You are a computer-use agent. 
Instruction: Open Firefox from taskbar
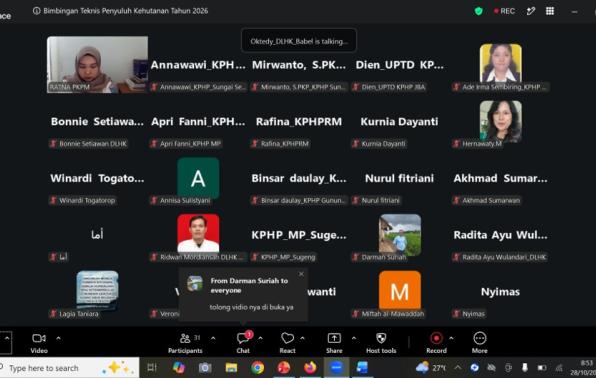pyautogui.click(x=310, y=367)
